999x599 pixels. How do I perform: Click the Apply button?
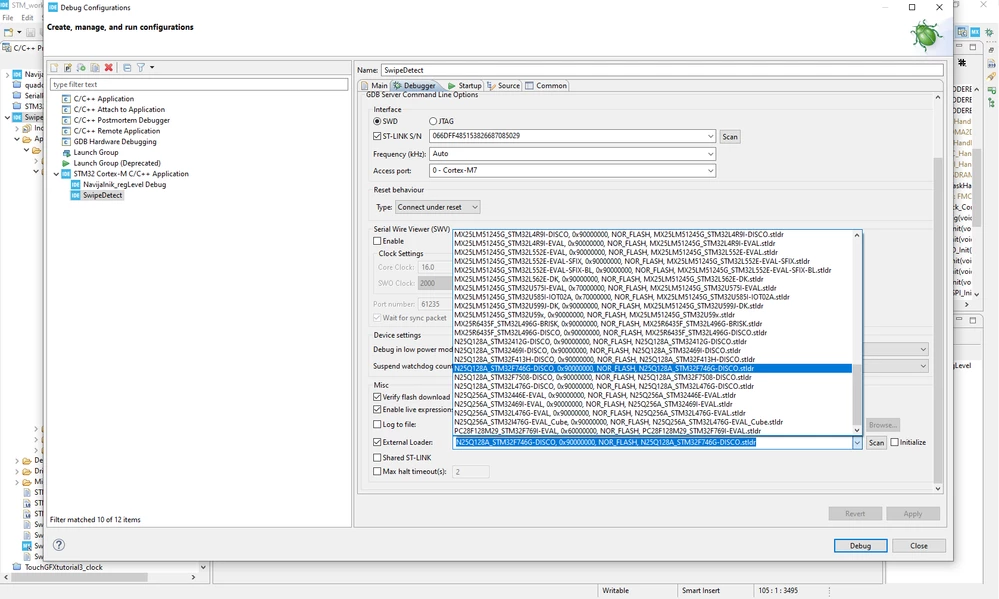(912, 514)
